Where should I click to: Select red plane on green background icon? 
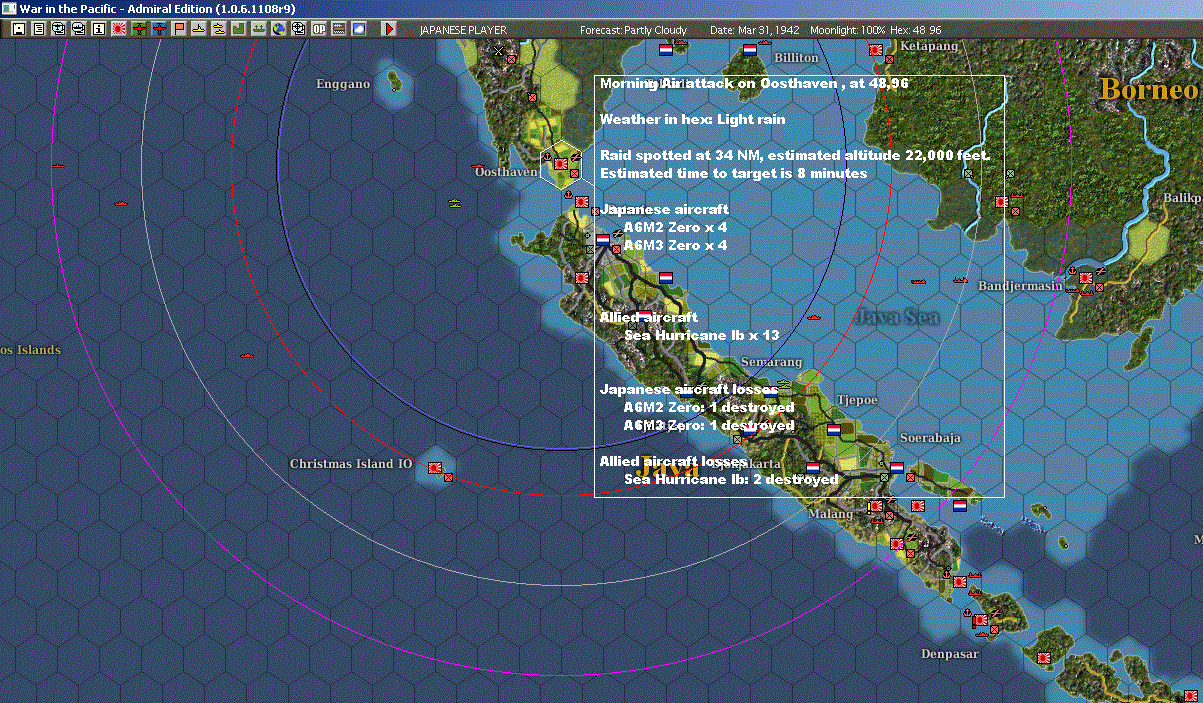point(138,30)
